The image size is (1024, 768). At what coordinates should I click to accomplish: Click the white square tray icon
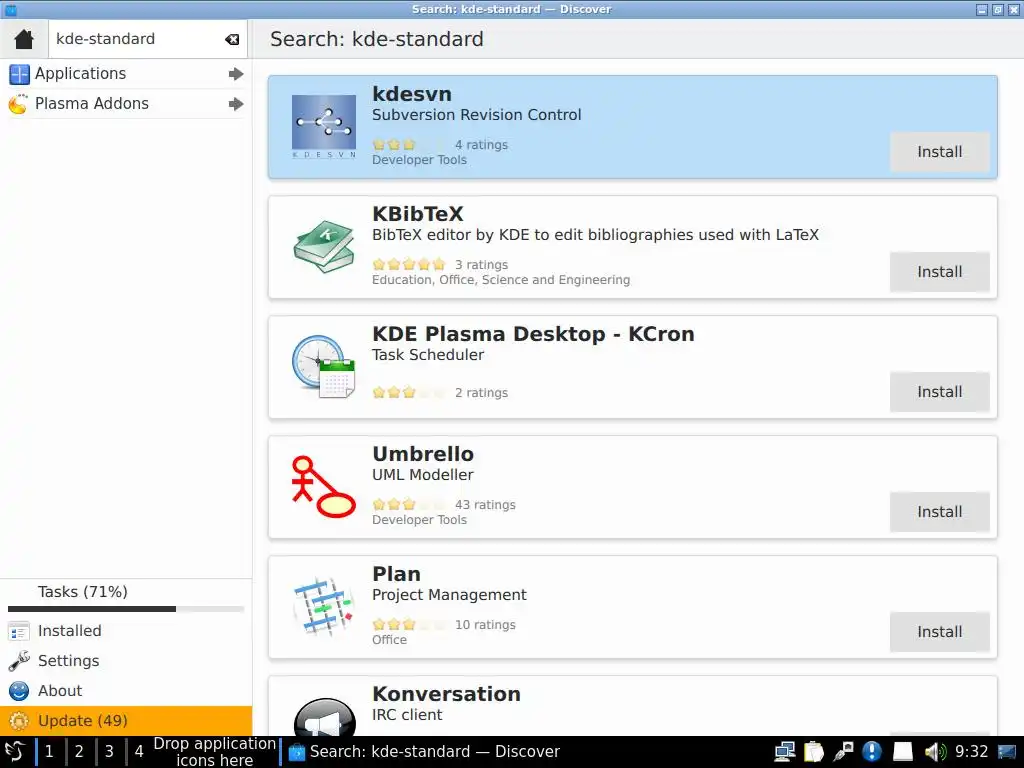(903, 752)
